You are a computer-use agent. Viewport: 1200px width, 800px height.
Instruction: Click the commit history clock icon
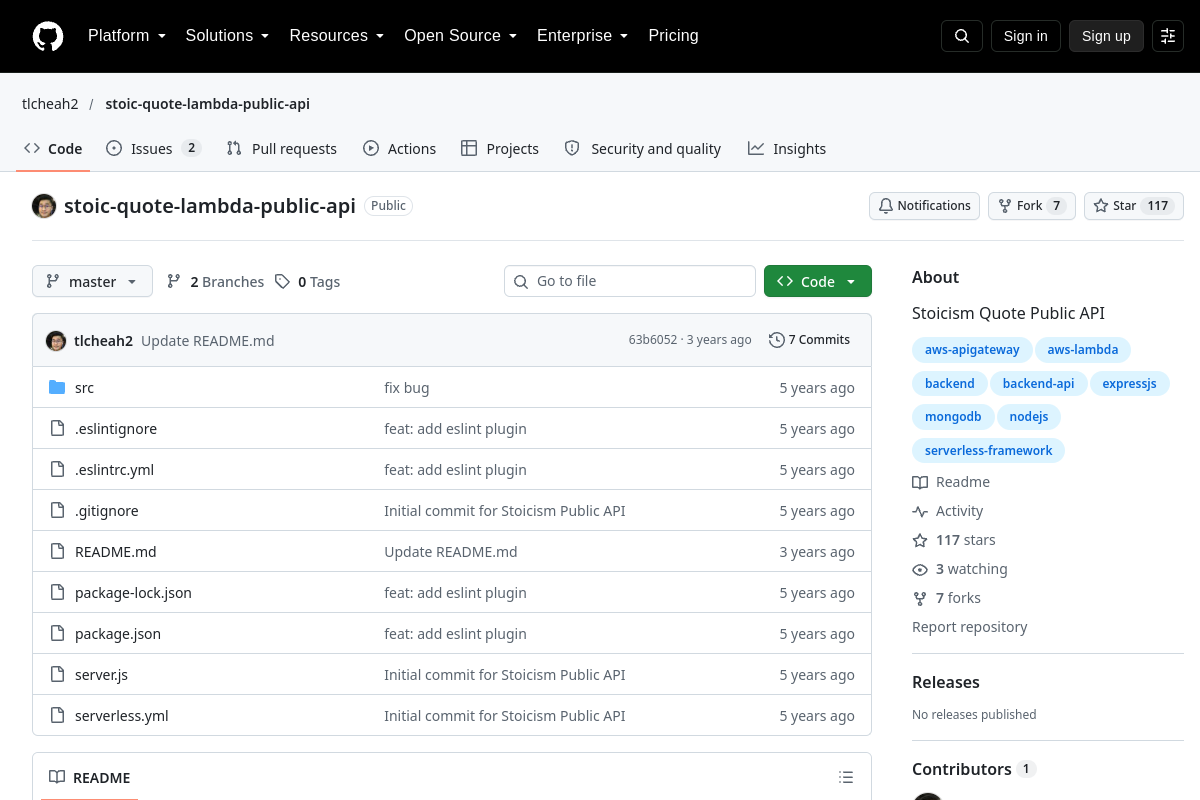pyautogui.click(x=776, y=340)
